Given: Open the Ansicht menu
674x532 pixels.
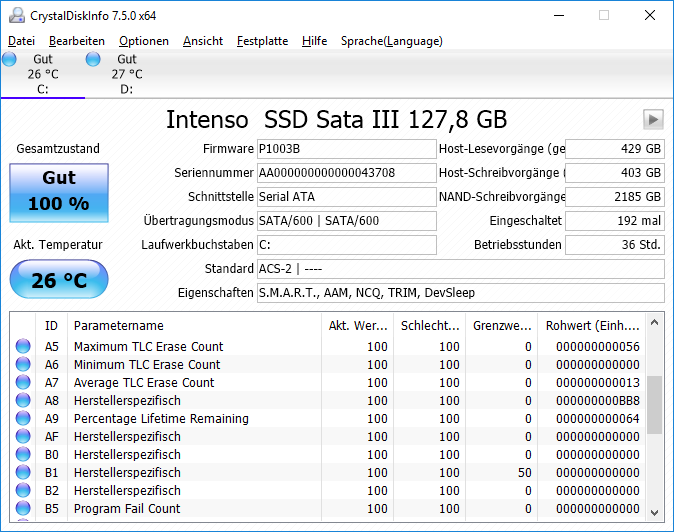Looking at the screenshot, I should coord(203,41).
